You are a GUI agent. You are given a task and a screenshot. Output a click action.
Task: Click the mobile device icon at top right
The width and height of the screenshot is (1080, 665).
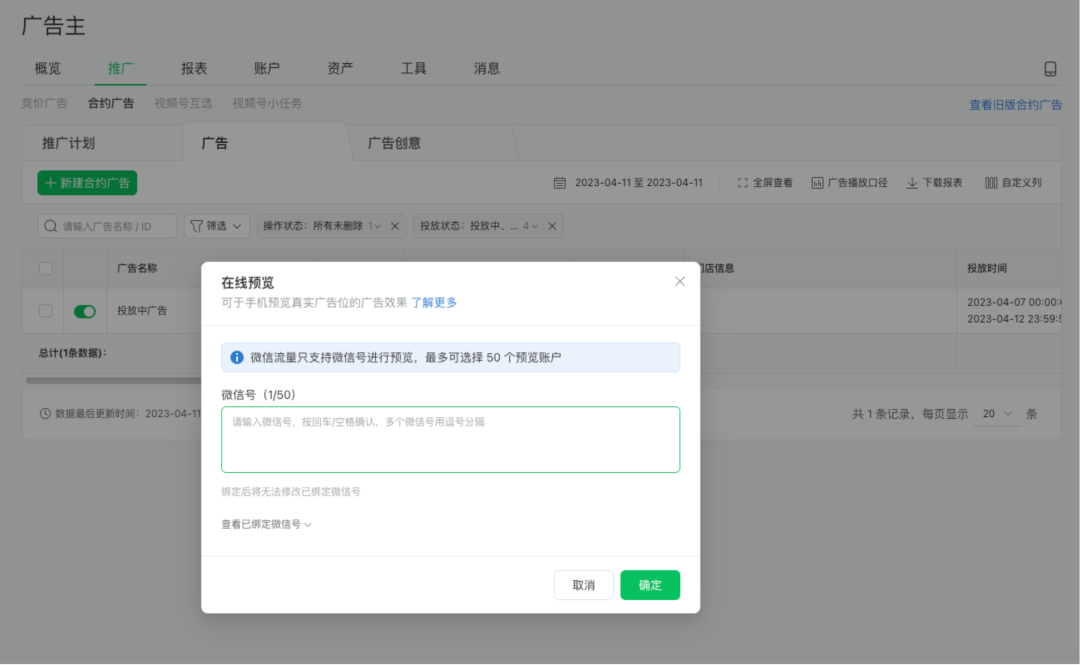1050,69
